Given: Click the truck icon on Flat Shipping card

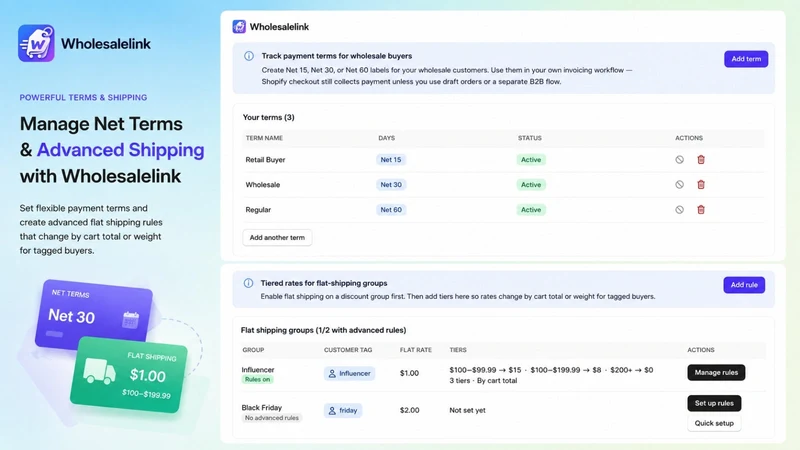Looking at the screenshot, I should click(x=99, y=371).
